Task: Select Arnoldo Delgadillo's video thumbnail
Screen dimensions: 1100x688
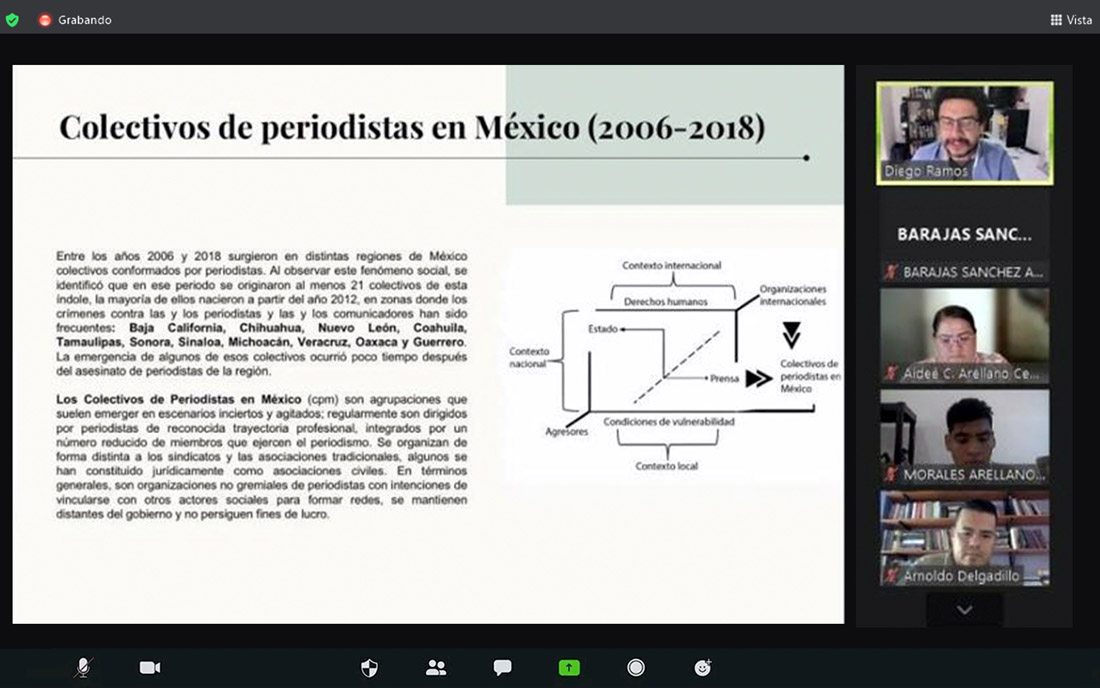Action: click(x=965, y=538)
